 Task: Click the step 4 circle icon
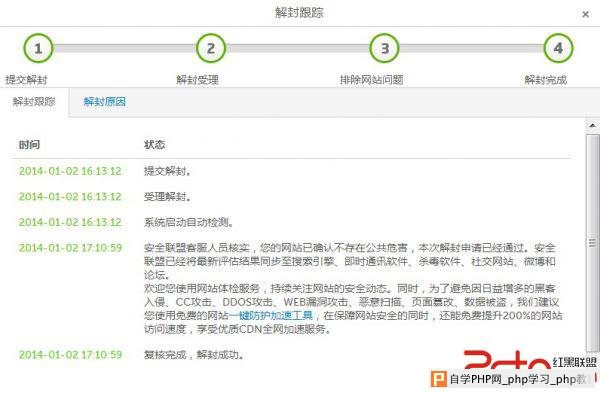(x=558, y=48)
